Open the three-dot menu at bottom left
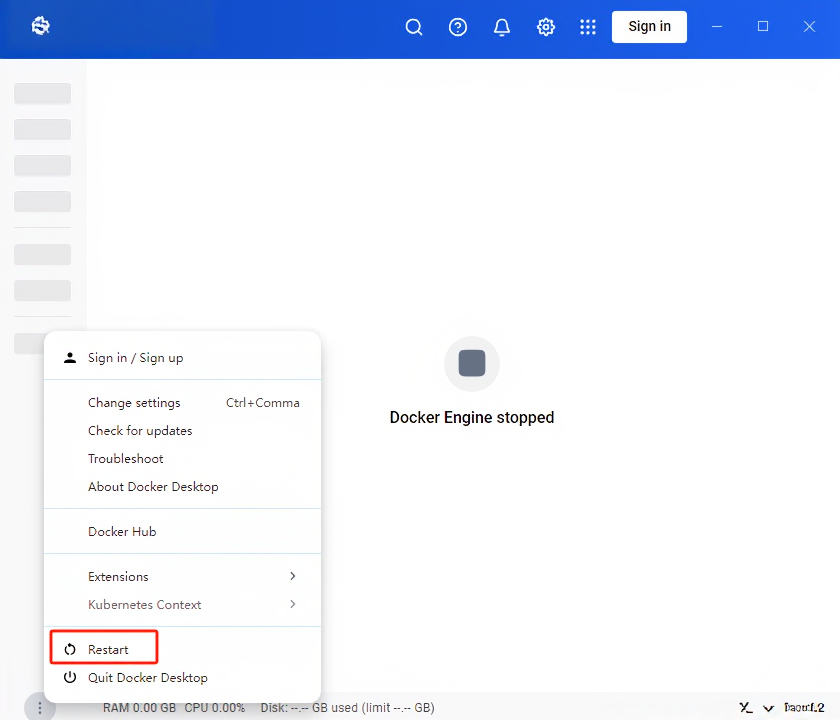Screen dimensions: 840x720 pos(40,706)
